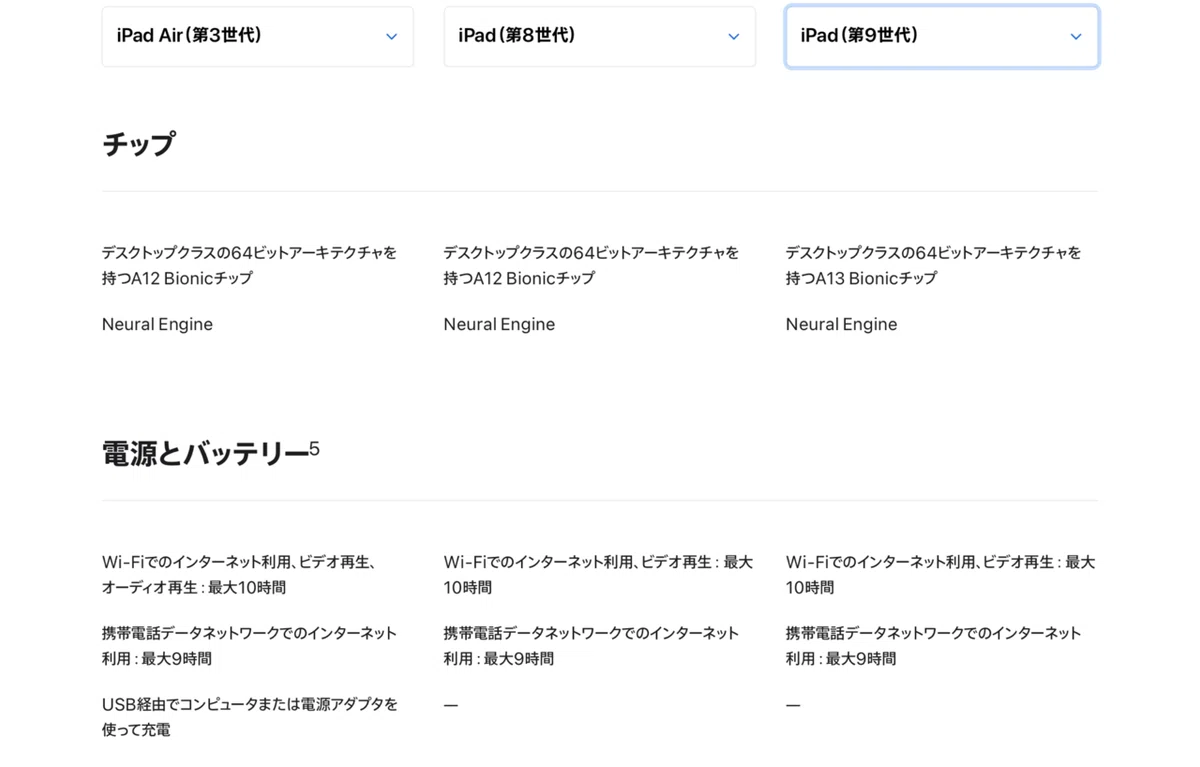
Task: Click the オーディオ再生 最大10時間 battery text
Action: click(194, 588)
